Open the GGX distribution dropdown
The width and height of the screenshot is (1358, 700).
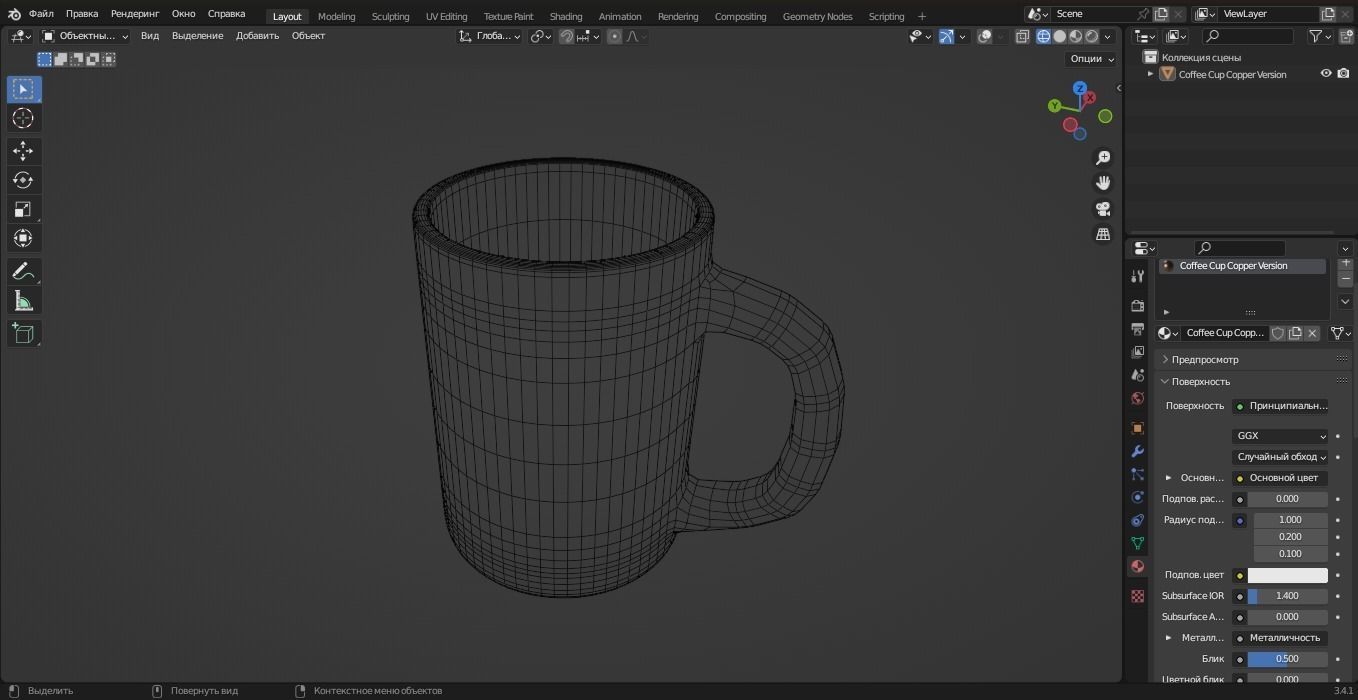(x=1280, y=436)
